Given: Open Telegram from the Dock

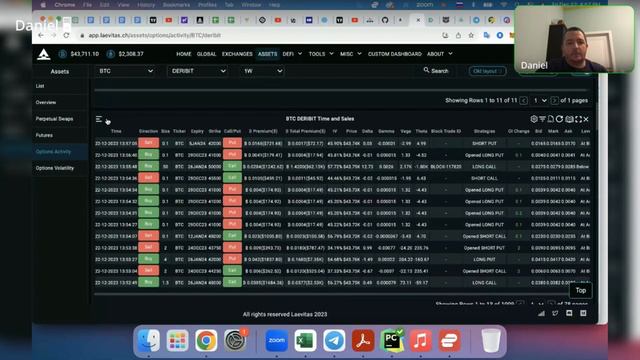Looking at the screenshot, I should click(x=334, y=340).
